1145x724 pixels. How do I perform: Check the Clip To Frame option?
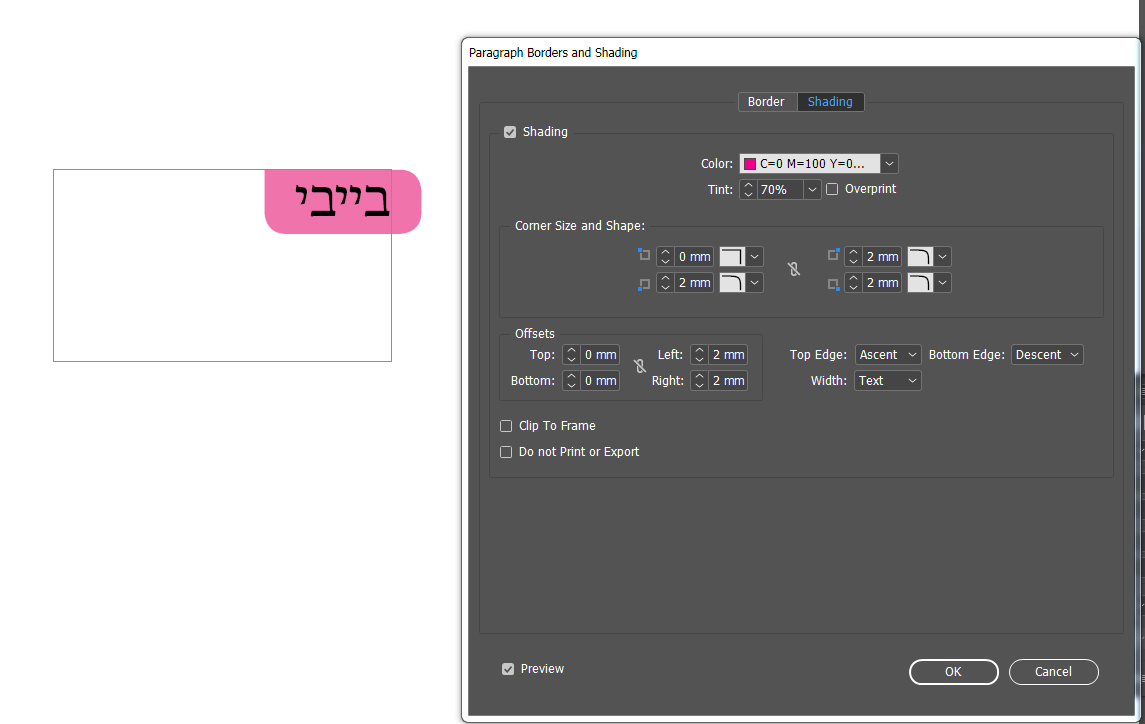pos(506,426)
